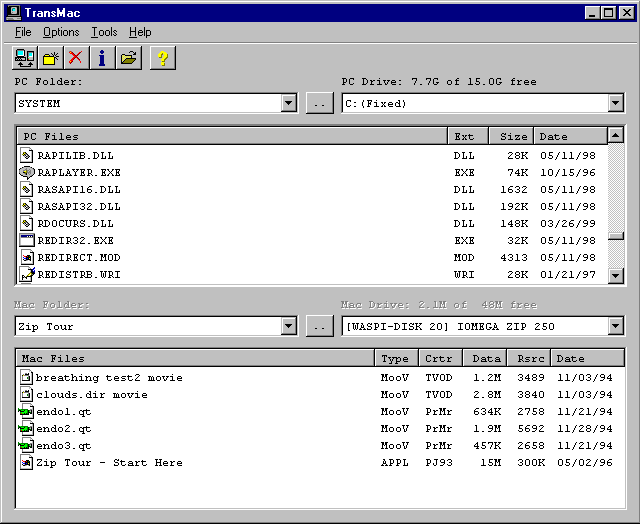
Task: Select the breathing test2 movie icon
Action: coord(26,377)
